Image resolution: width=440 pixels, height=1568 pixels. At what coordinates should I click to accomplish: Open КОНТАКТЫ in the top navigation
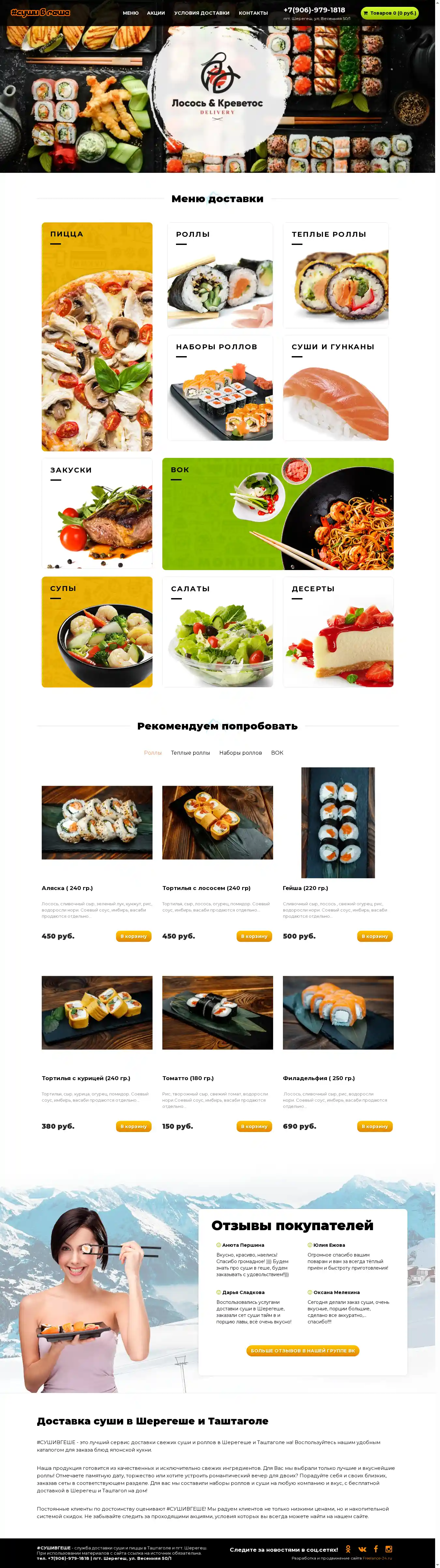(253, 13)
